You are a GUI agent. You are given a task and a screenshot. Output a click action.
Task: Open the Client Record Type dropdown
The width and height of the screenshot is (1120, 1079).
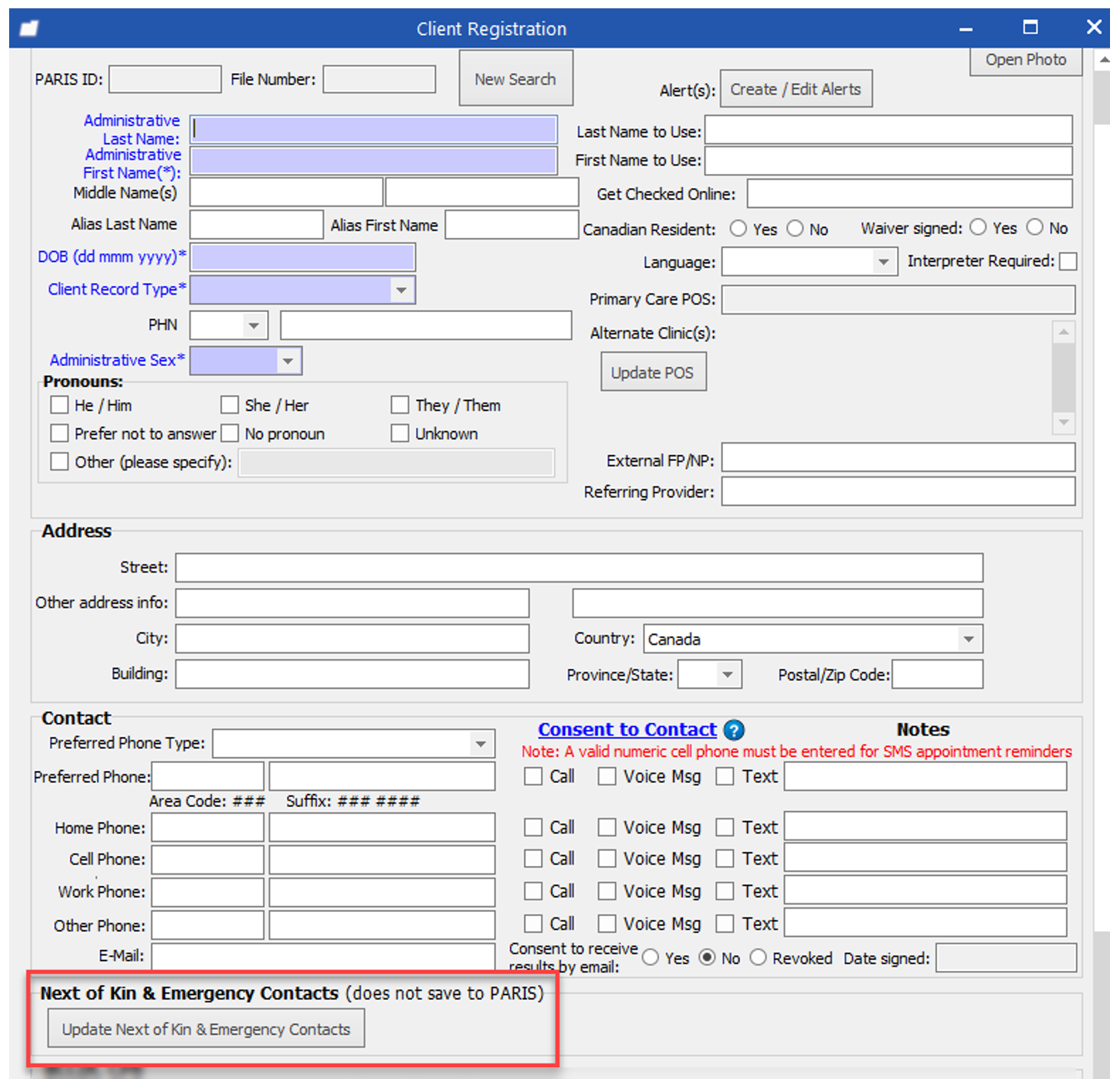401,290
